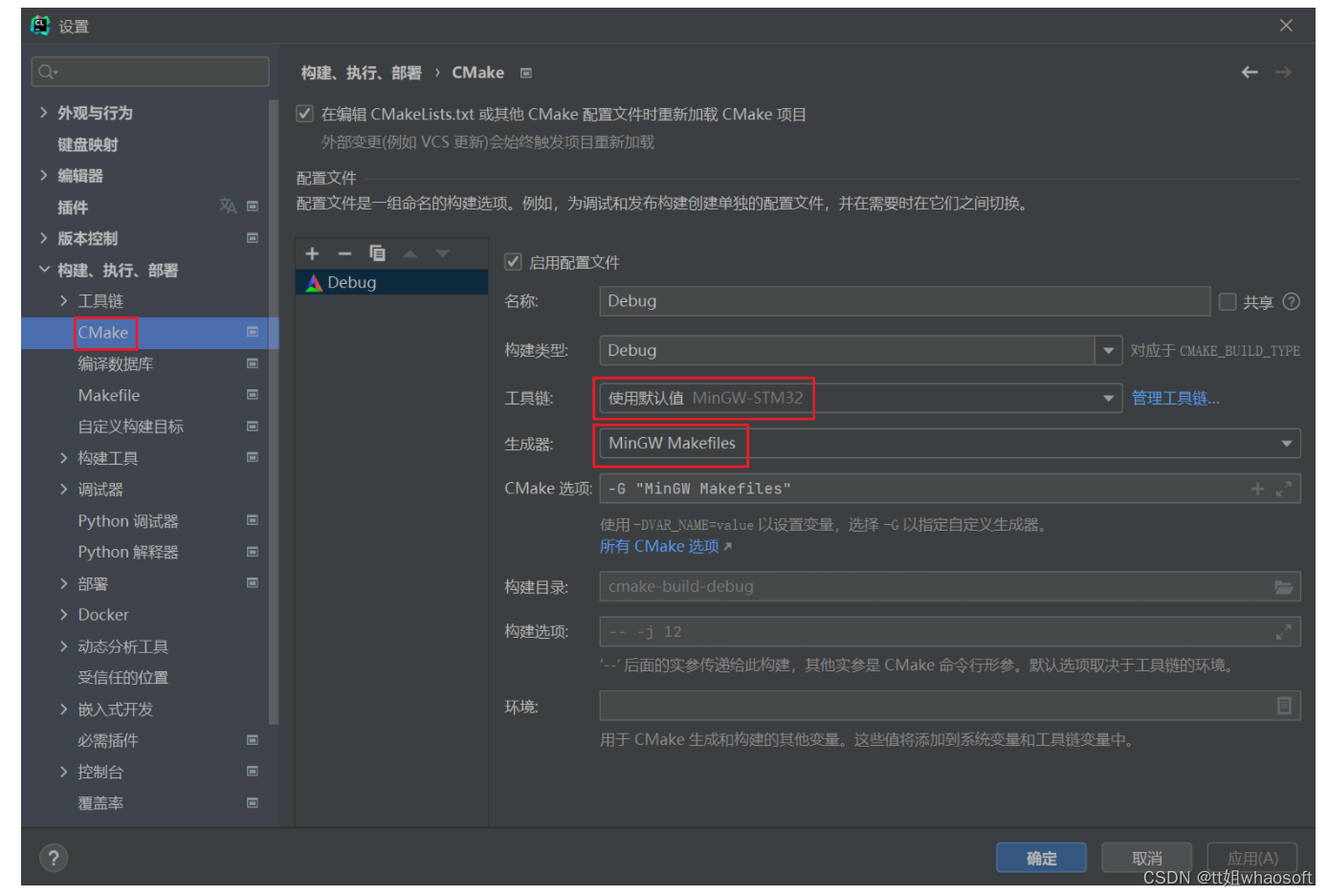Click the settings tree scrollbar

point(274,411)
